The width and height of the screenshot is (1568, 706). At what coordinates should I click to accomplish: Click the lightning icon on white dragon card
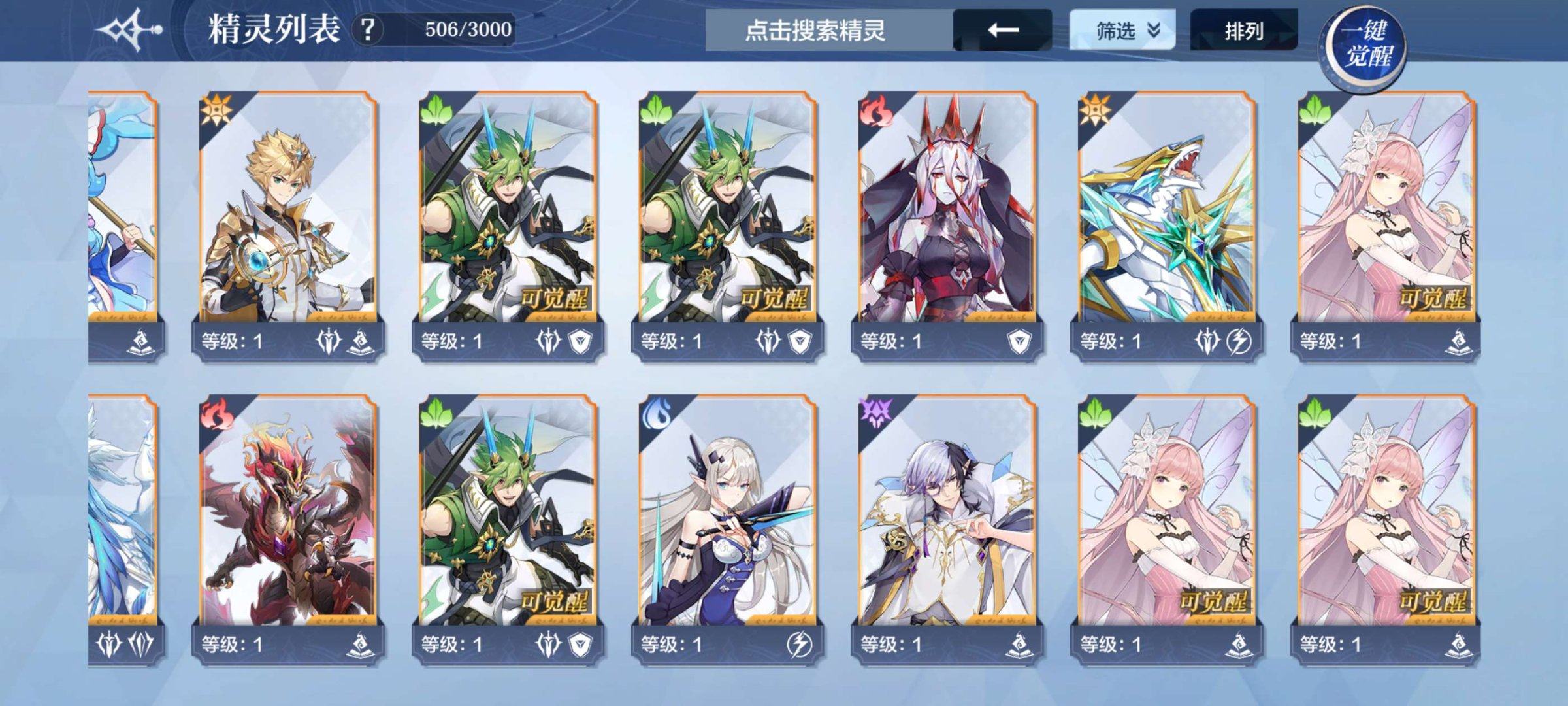1239,341
